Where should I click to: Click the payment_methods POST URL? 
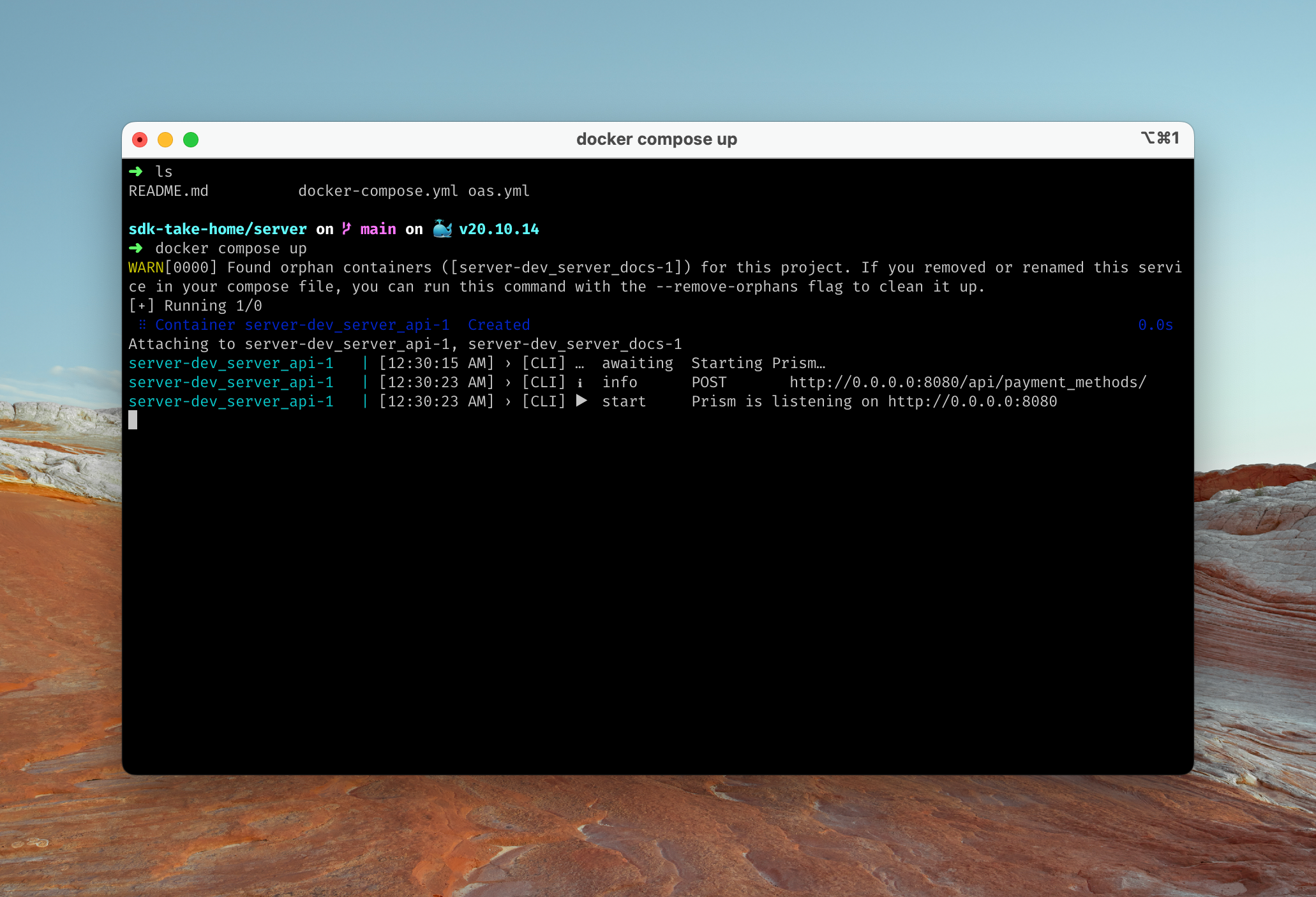(x=968, y=382)
